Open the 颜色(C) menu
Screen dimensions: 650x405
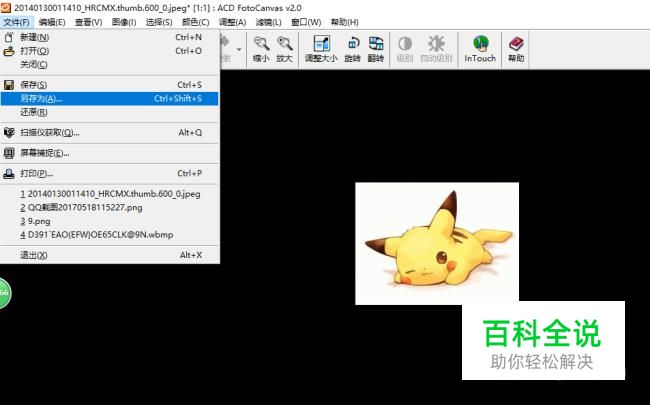(196, 22)
